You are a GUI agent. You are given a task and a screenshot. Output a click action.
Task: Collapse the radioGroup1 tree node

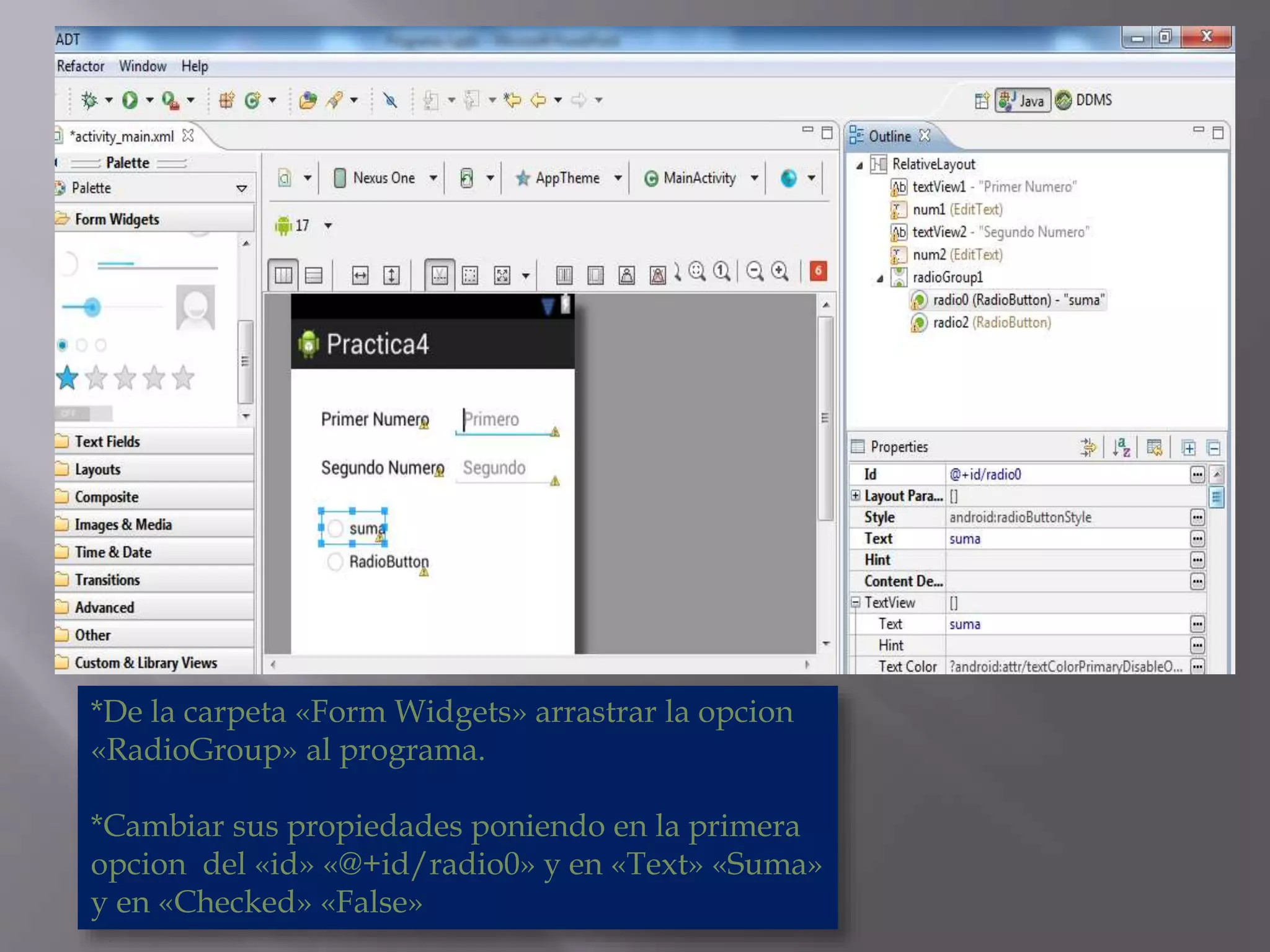pos(880,278)
